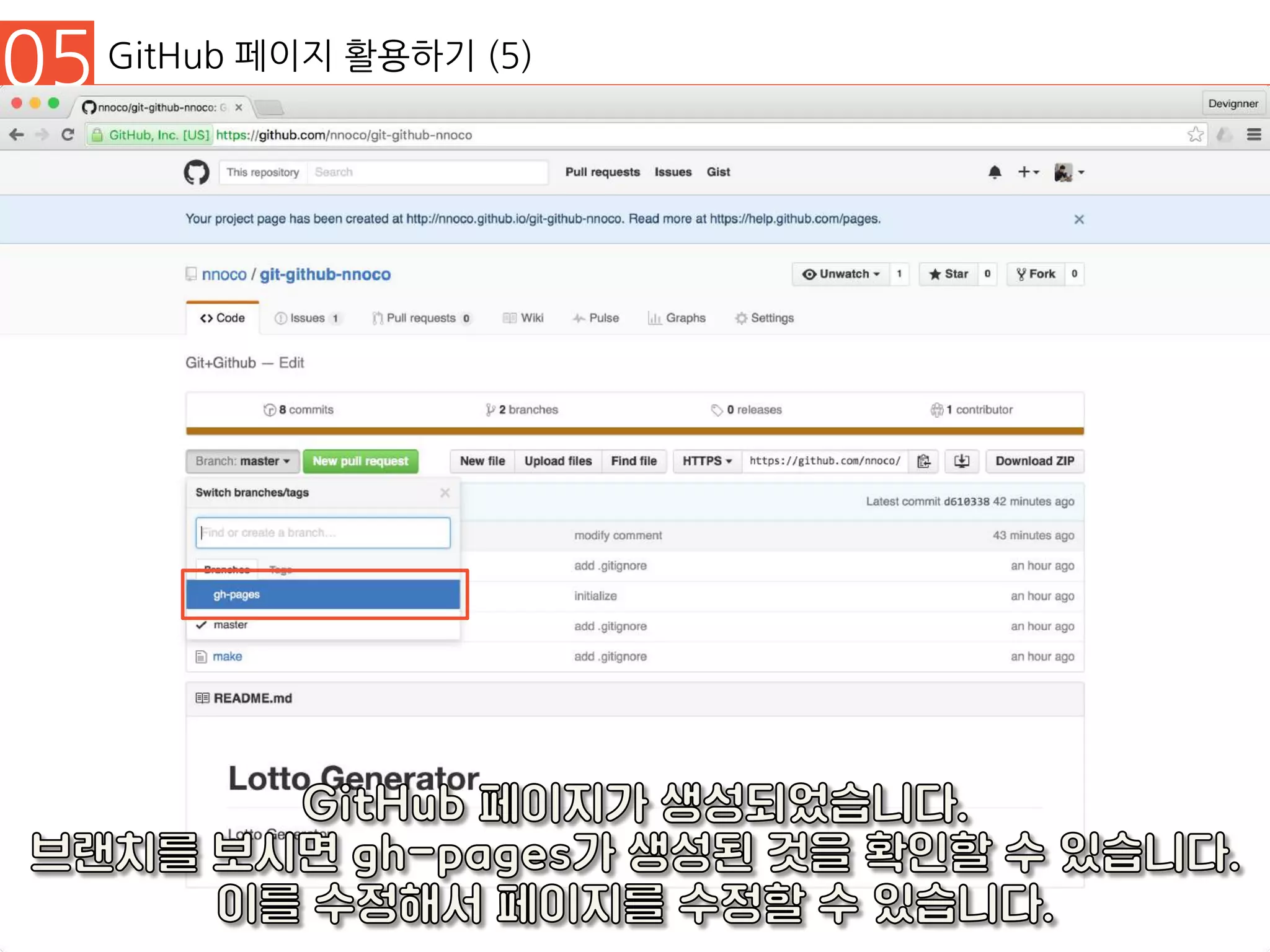Focus the repository Search field

coord(428,172)
